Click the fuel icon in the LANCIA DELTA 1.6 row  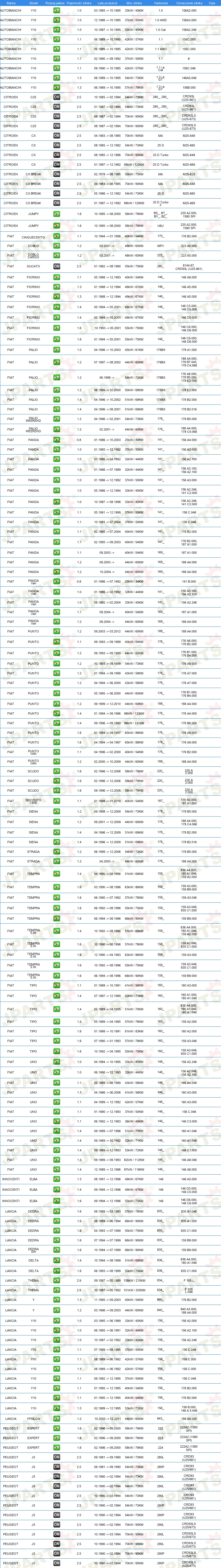[x=57, y=1271]
